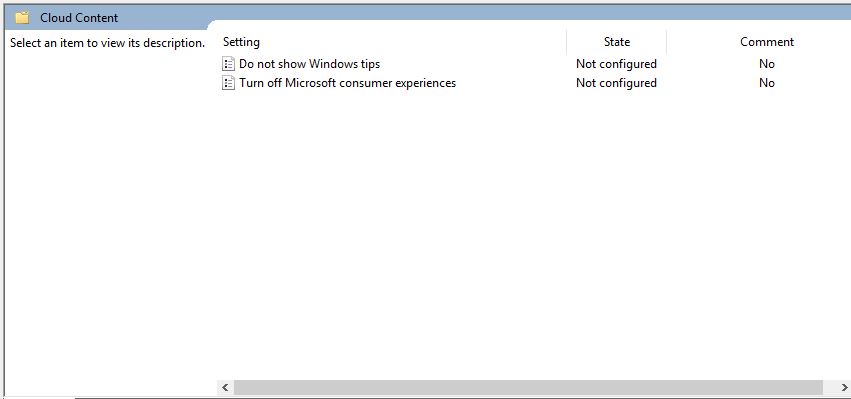Click Not configured state for Windows tips row

pyautogui.click(x=616, y=64)
